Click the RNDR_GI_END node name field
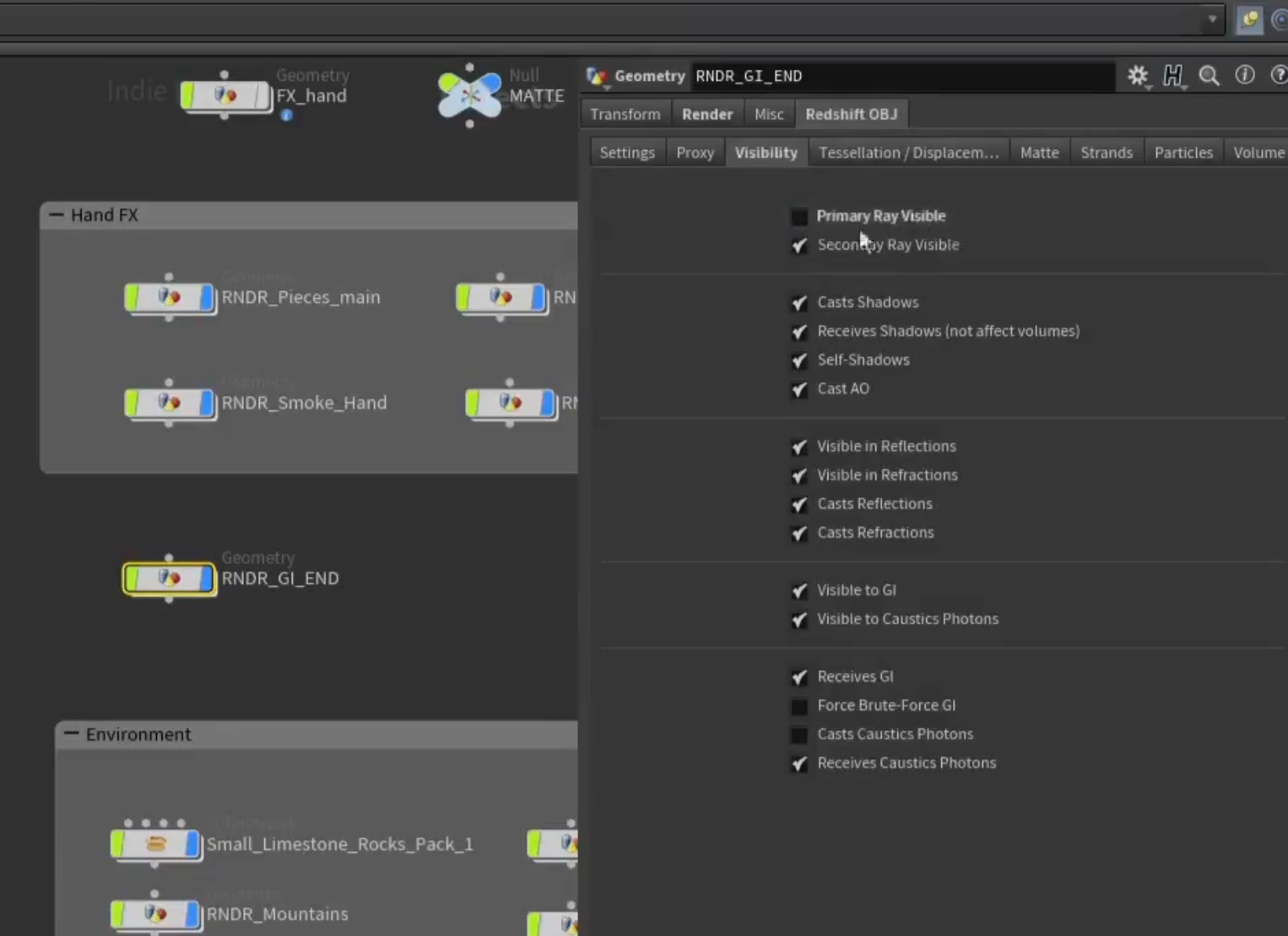The height and width of the screenshot is (936, 1288). (x=902, y=76)
